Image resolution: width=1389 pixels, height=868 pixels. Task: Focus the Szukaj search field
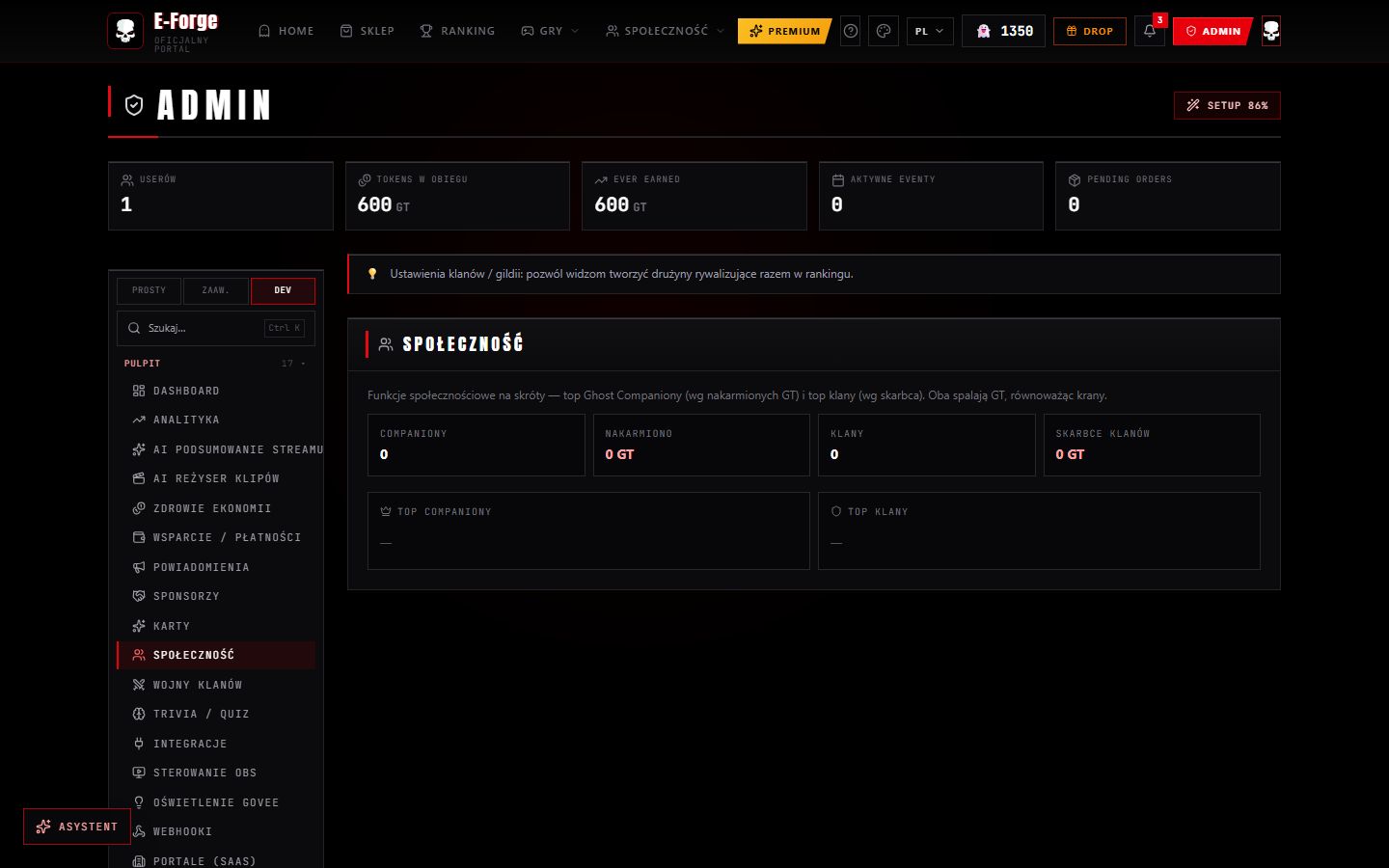click(x=216, y=328)
